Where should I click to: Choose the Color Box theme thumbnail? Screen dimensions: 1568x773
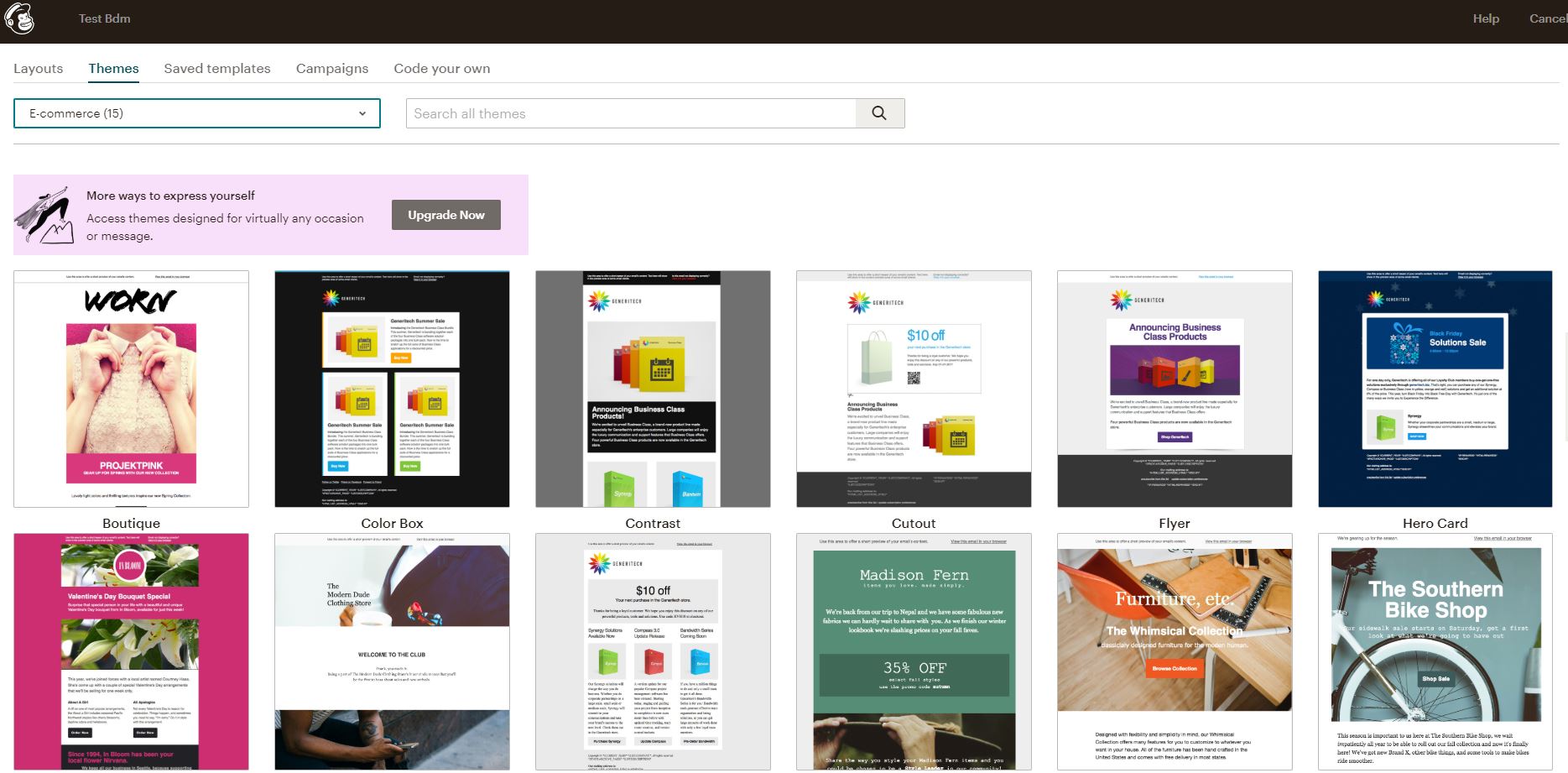click(392, 389)
